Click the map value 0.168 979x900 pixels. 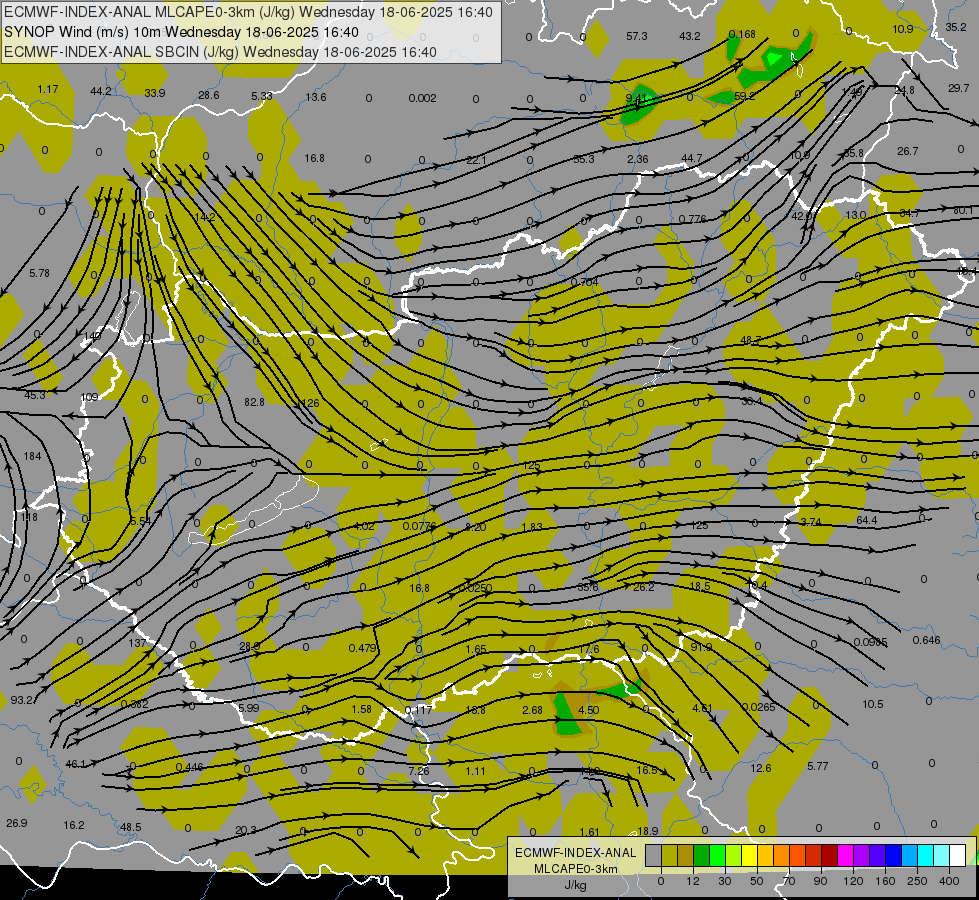coord(742,34)
